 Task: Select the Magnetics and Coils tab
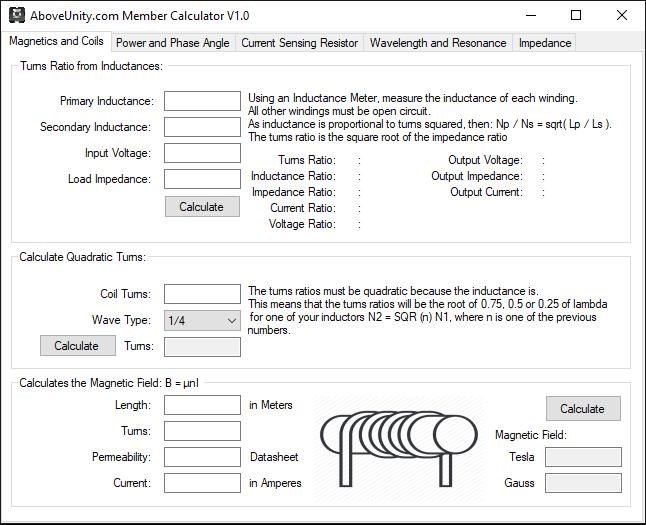(x=56, y=41)
